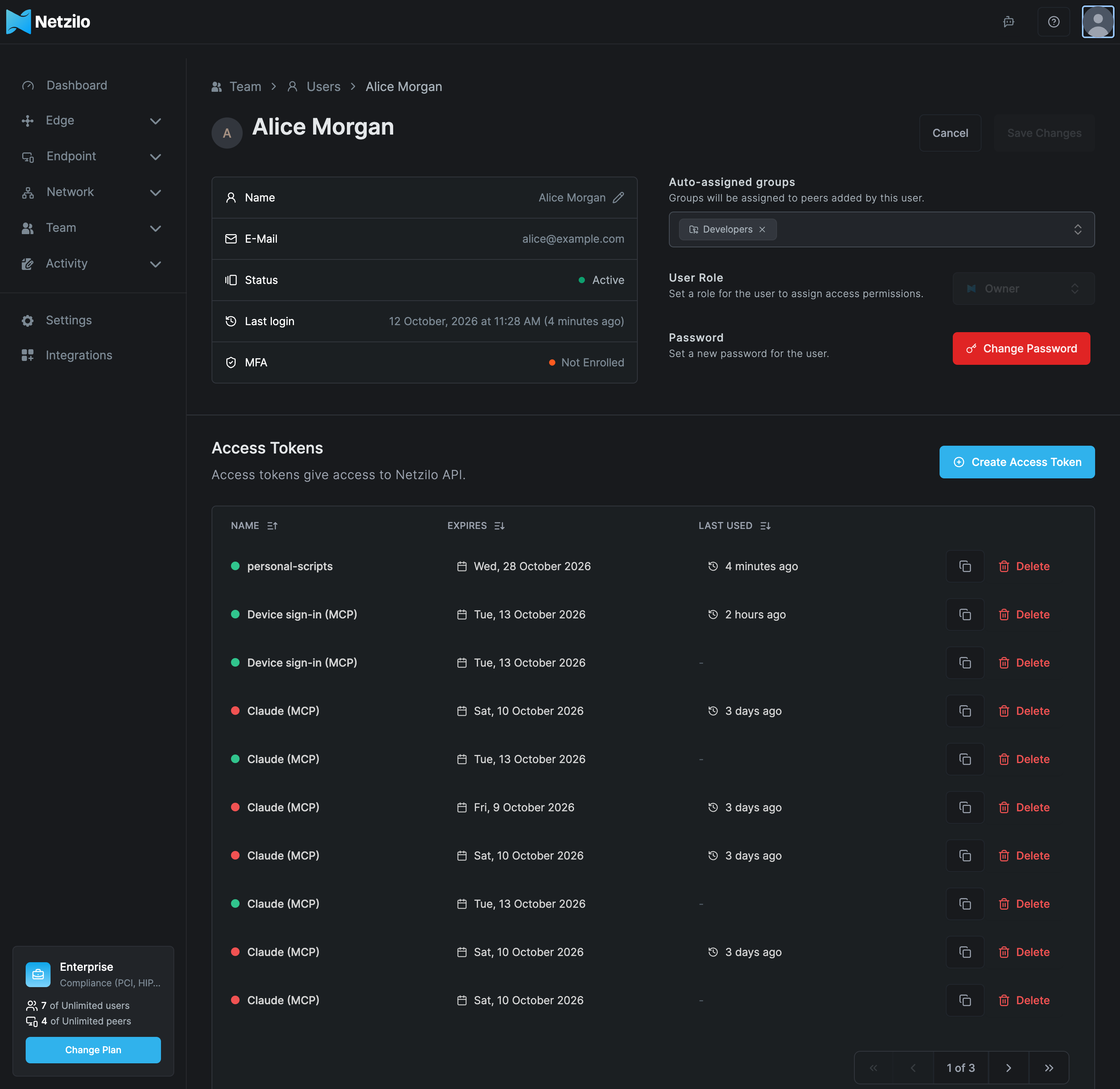
Task: Click the alice@example.com email value
Action: [572, 238]
